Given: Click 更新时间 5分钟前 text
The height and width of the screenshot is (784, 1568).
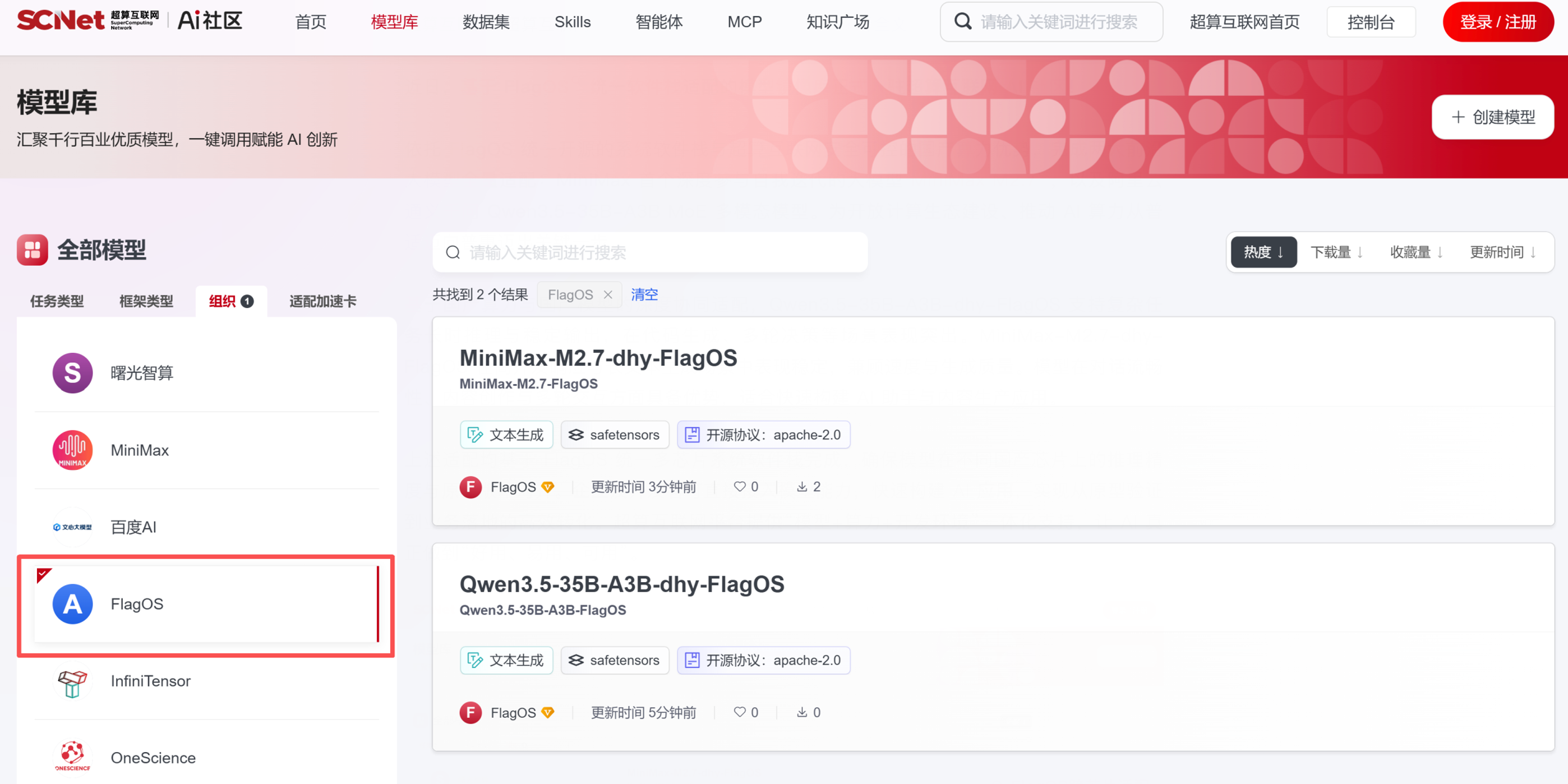Looking at the screenshot, I should pyautogui.click(x=643, y=713).
